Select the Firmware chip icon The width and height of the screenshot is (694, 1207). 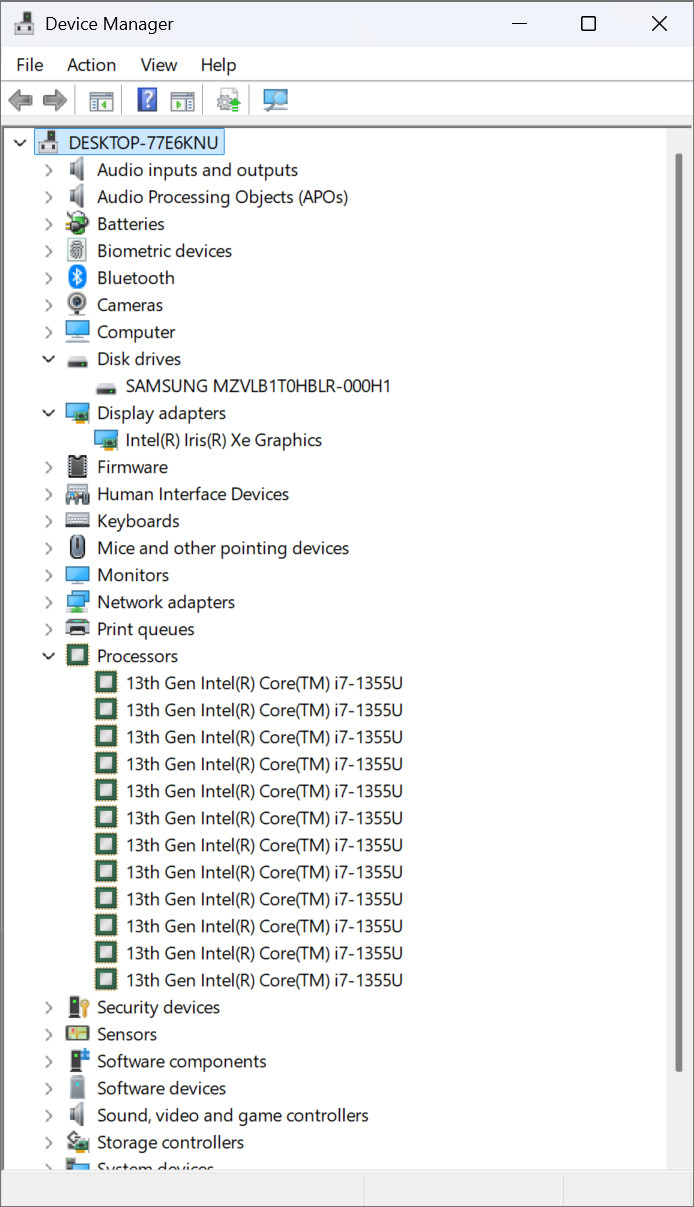[78, 467]
